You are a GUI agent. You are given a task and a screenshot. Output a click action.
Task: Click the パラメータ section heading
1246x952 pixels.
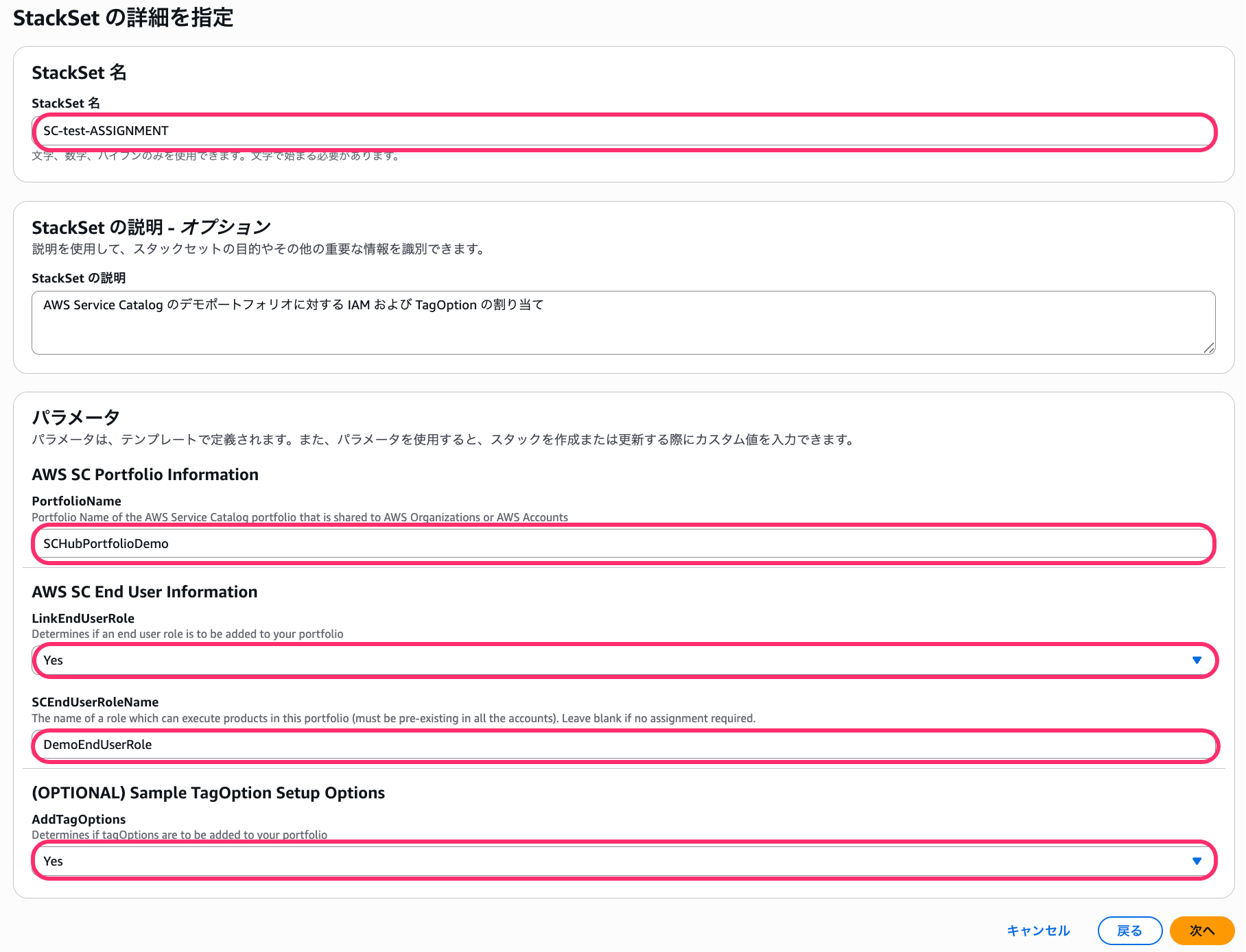click(75, 417)
